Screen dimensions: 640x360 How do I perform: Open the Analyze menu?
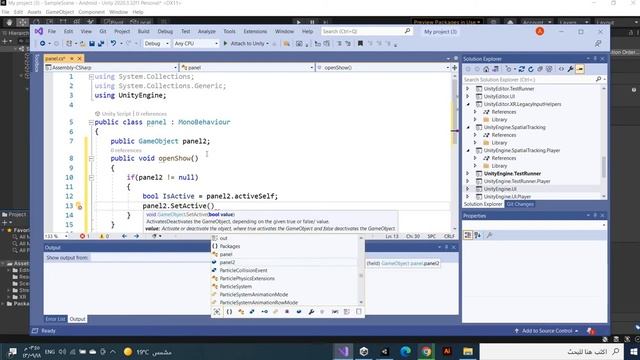(207, 31)
